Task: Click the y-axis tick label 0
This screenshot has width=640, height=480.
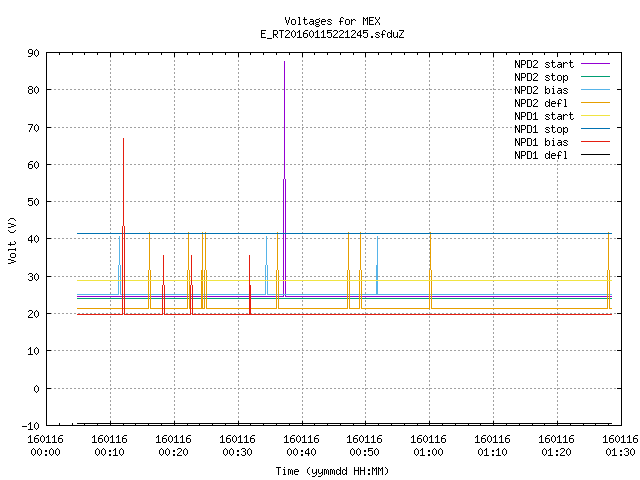Action: (36, 389)
